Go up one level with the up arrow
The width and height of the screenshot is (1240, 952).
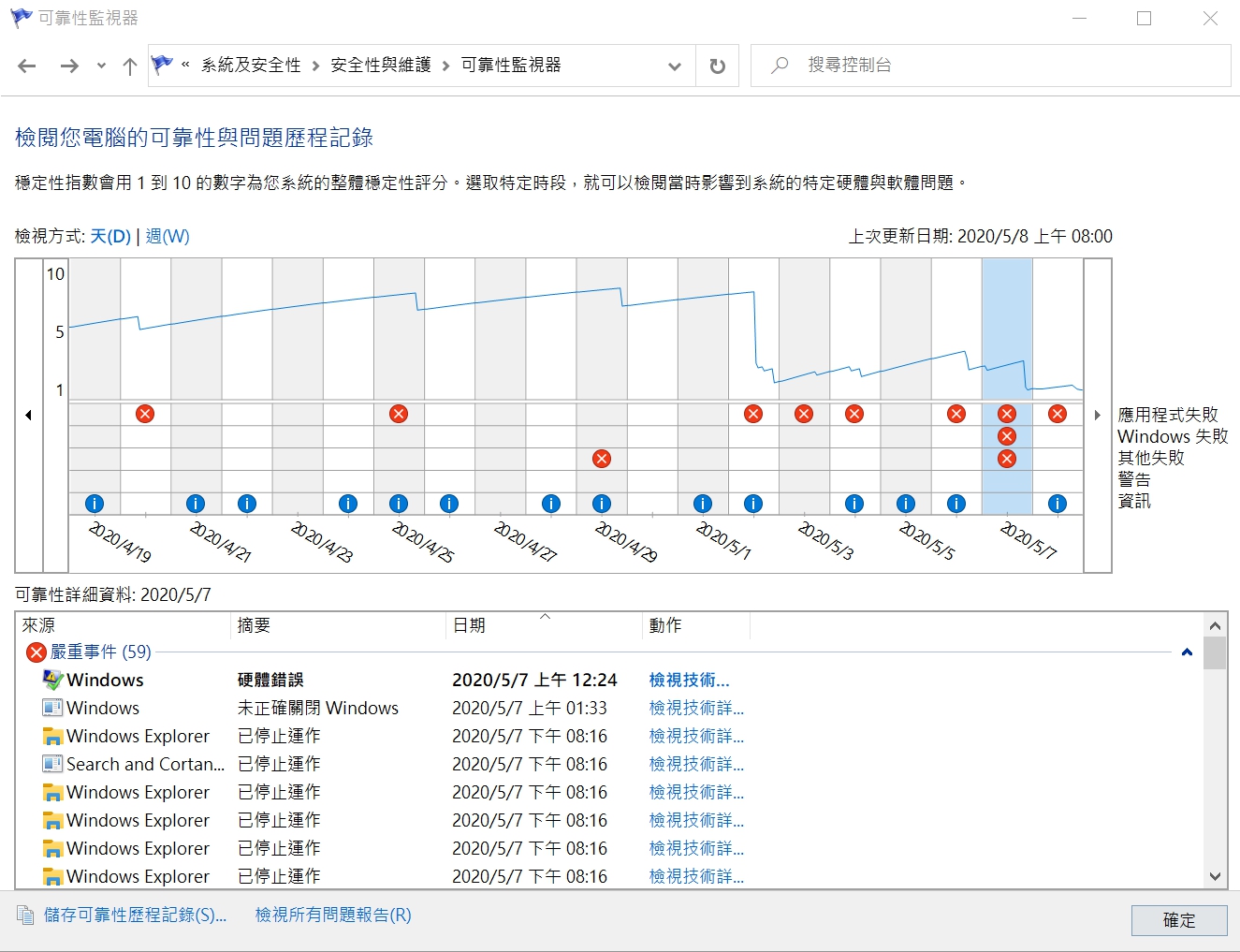coord(130,66)
